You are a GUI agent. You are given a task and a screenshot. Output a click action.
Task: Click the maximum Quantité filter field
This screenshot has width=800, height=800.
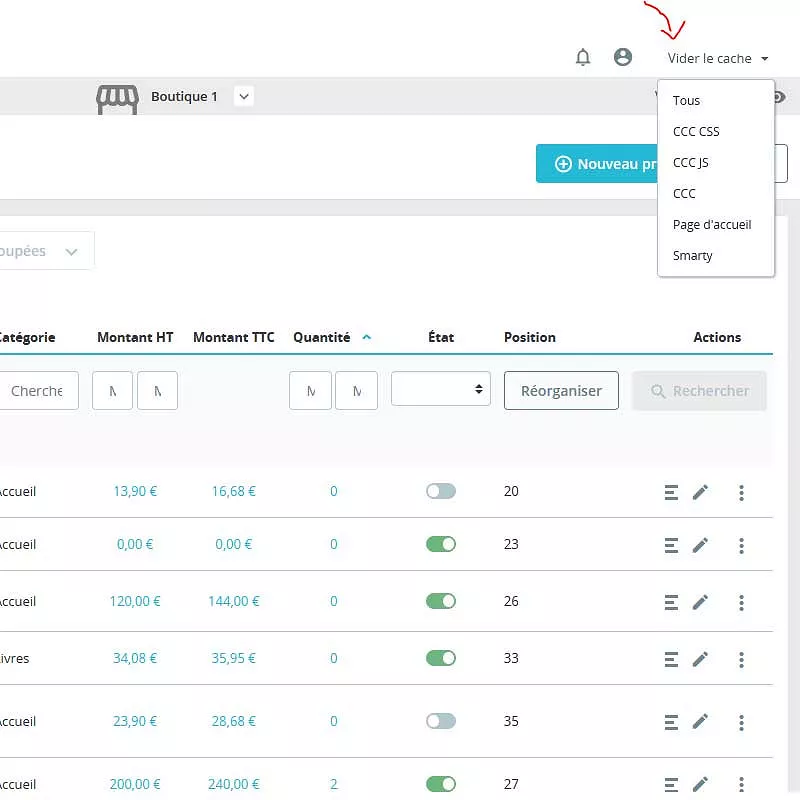[356, 391]
